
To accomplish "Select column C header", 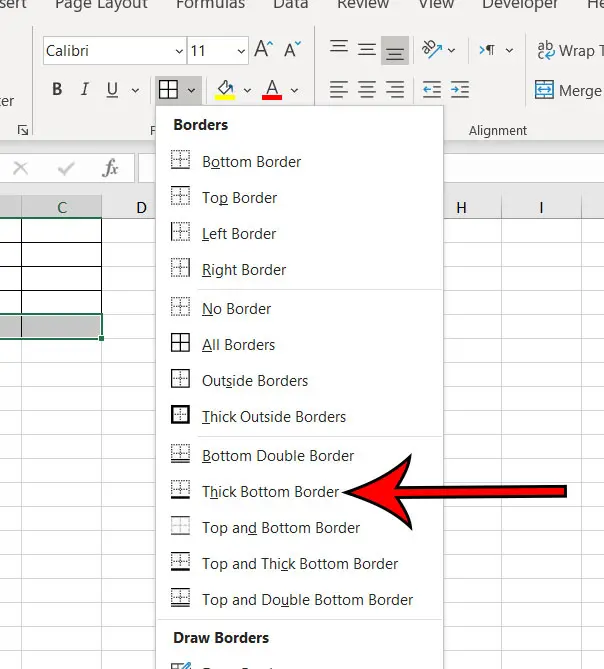I will (x=62, y=208).
